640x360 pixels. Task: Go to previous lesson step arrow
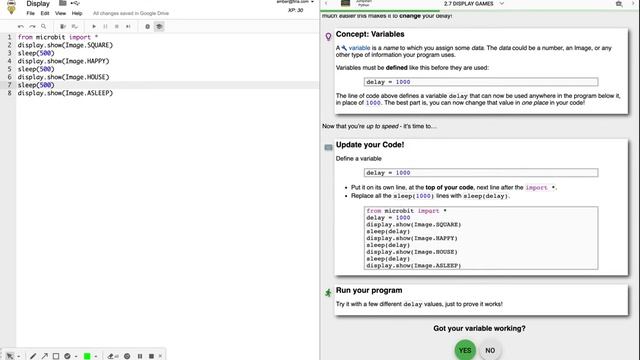click(326, 4)
